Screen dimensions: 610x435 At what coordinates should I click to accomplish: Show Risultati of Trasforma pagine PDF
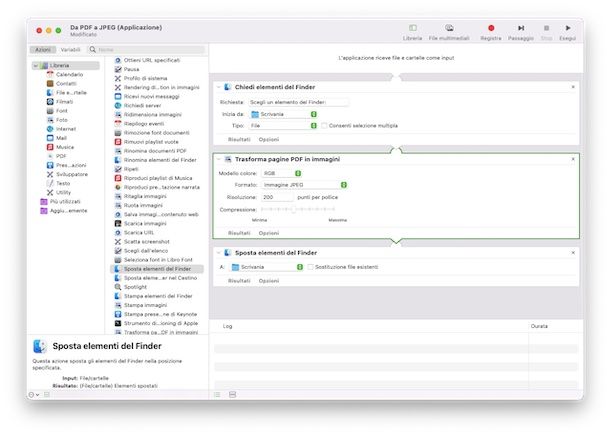(x=239, y=233)
